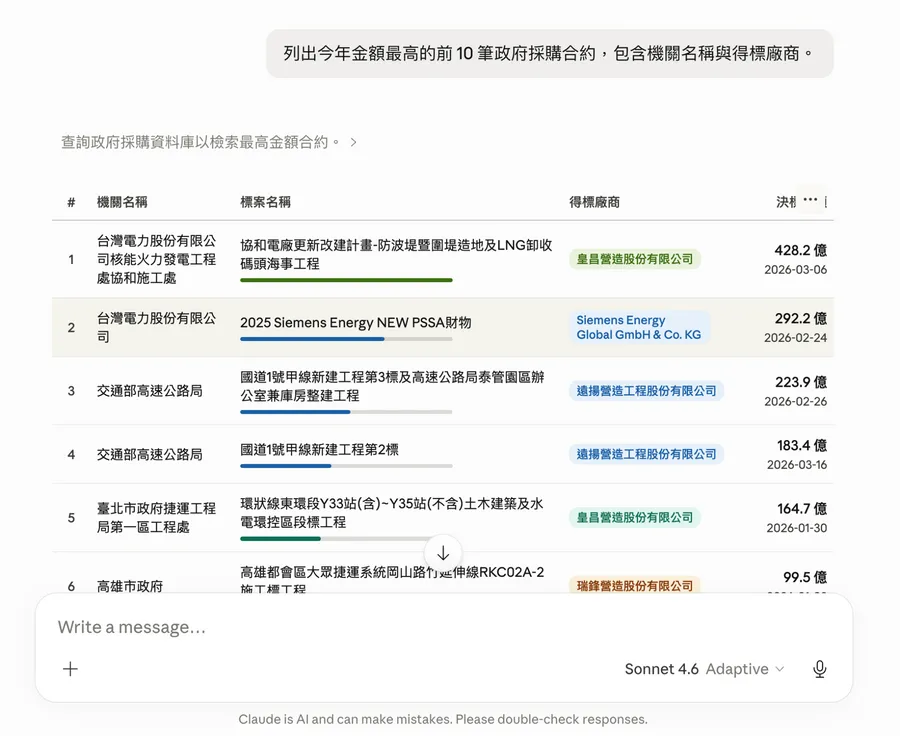Screen dimensions: 900x736
Task: Click 臺北市政府捷運工程局第一區工程處 agency
Action: (x=156, y=517)
